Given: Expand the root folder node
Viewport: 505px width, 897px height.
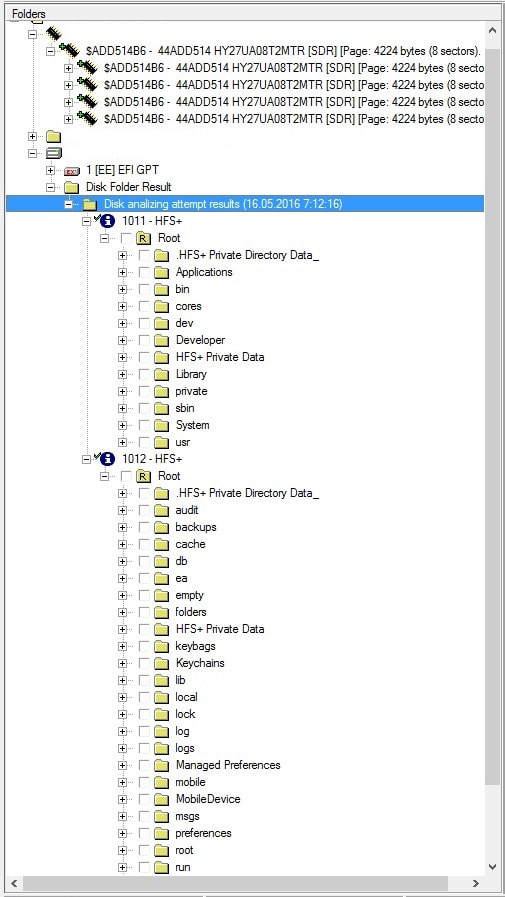Looking at the screenshot, I should coord(122,850).
